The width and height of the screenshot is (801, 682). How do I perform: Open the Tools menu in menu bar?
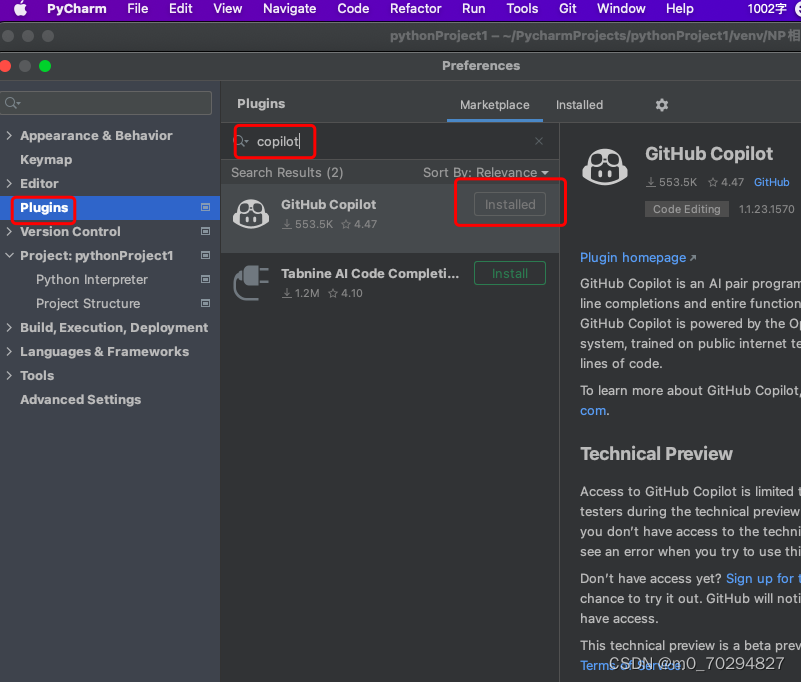pyautogui.click(x=522, y=9)
